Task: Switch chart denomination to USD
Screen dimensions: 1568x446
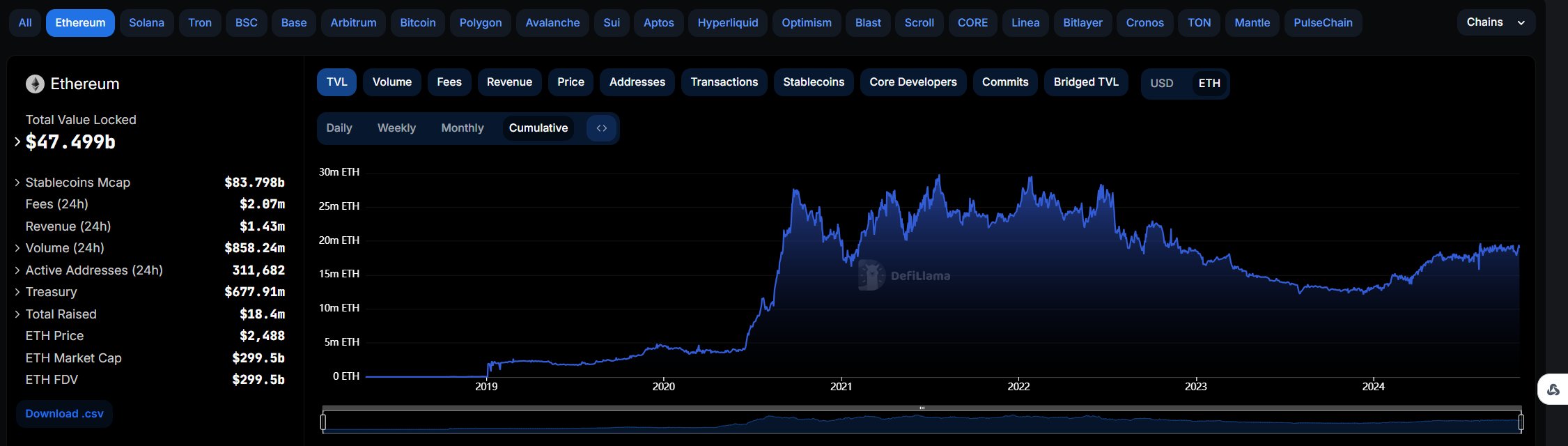Action: coord(1161,84)
